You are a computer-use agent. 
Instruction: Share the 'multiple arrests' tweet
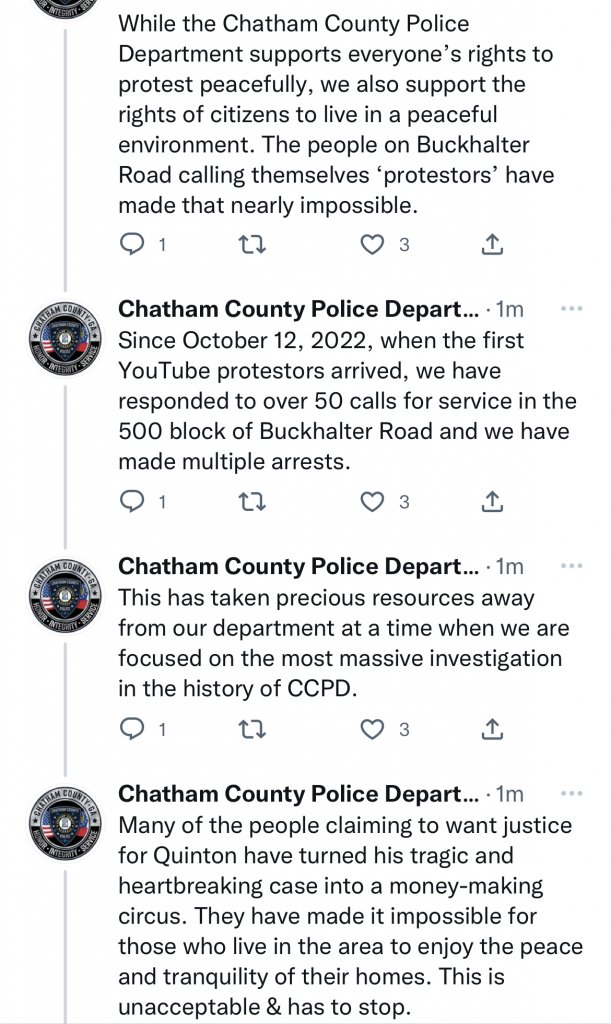click(492, 502)
